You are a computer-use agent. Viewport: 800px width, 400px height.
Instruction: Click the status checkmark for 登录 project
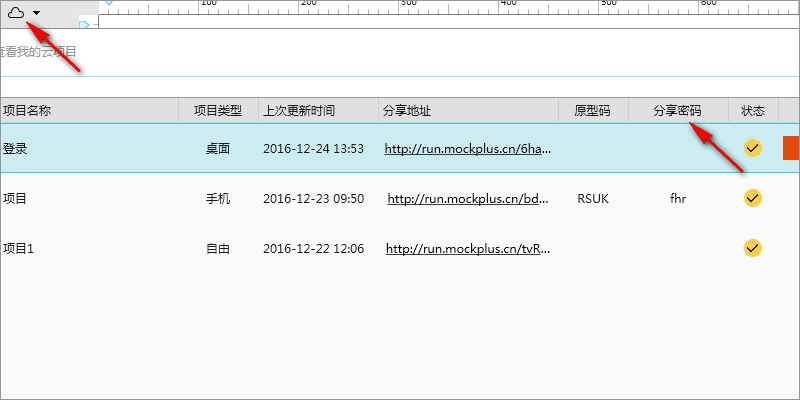tap(753, 148)
